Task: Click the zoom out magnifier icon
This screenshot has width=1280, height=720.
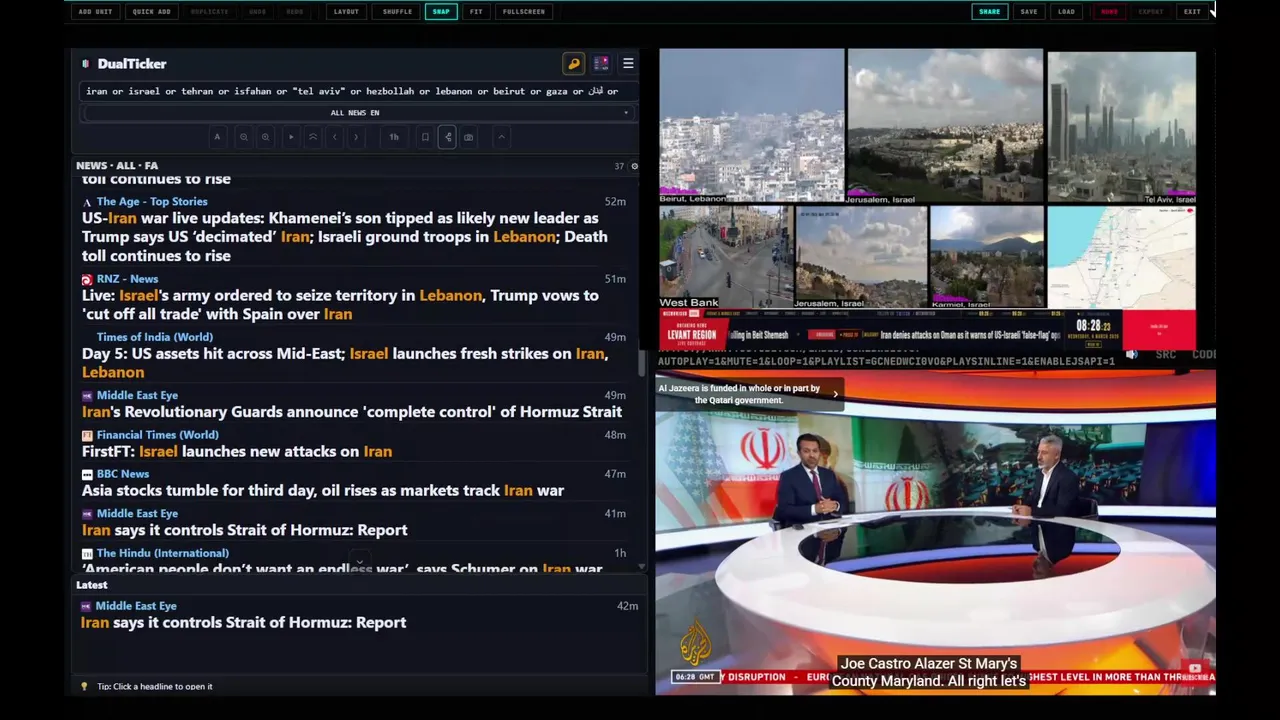Action: point(243,137)
